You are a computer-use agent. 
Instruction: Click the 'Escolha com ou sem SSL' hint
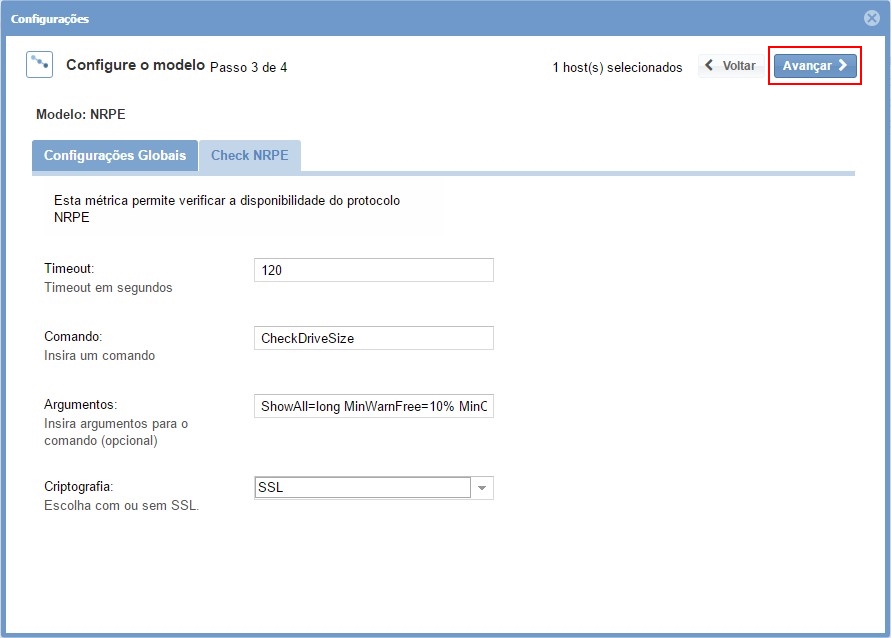click(121, 506)
